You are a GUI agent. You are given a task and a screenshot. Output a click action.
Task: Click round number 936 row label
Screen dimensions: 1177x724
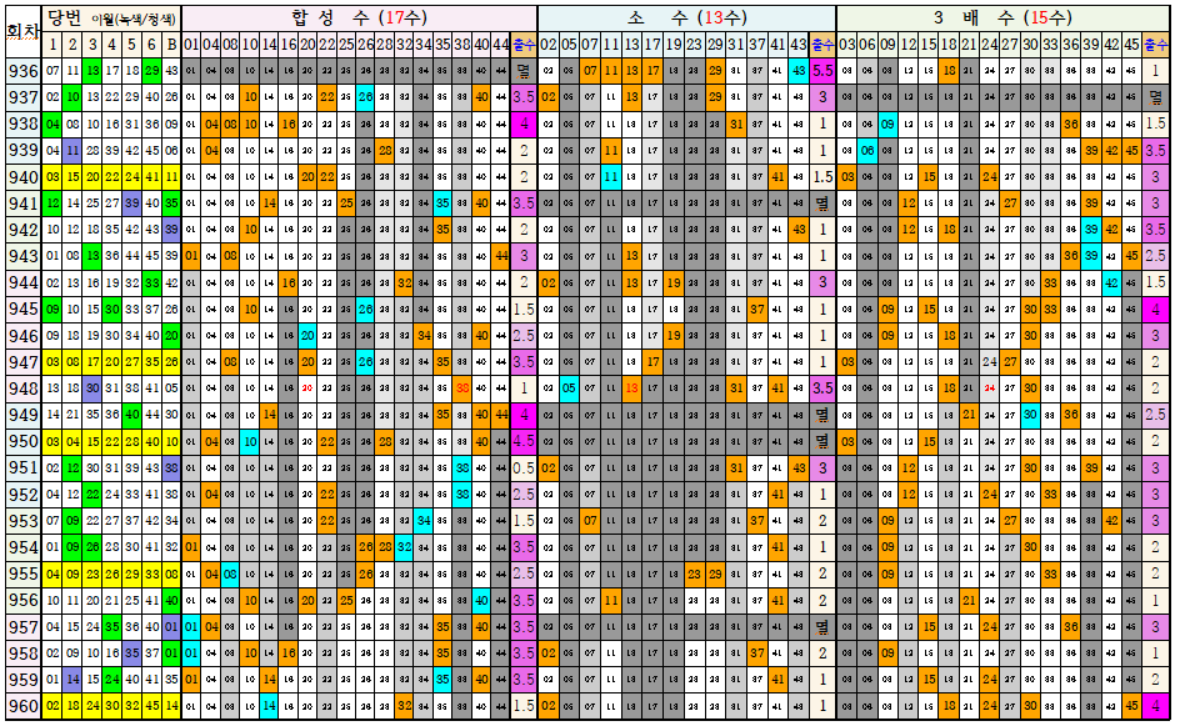point(20,71)
